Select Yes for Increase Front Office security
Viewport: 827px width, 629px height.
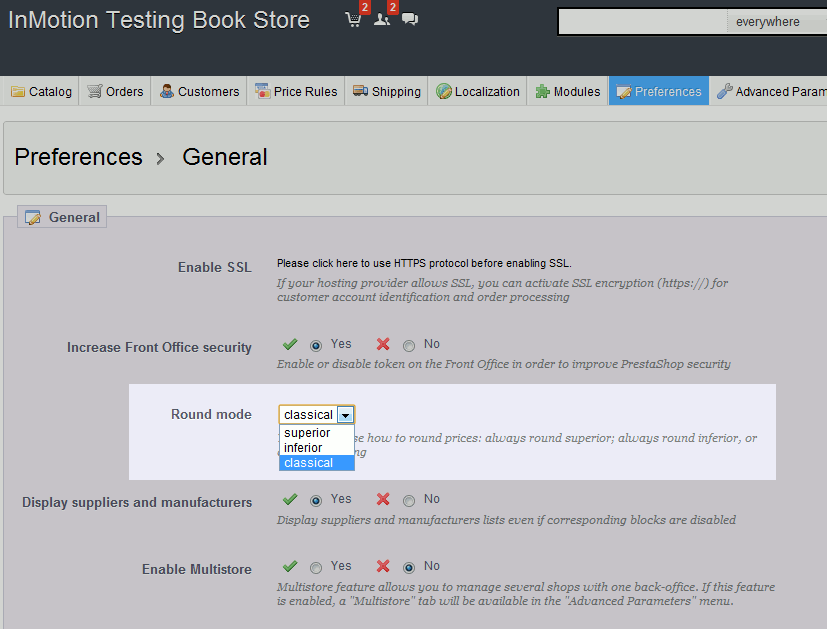click(316, 346)
